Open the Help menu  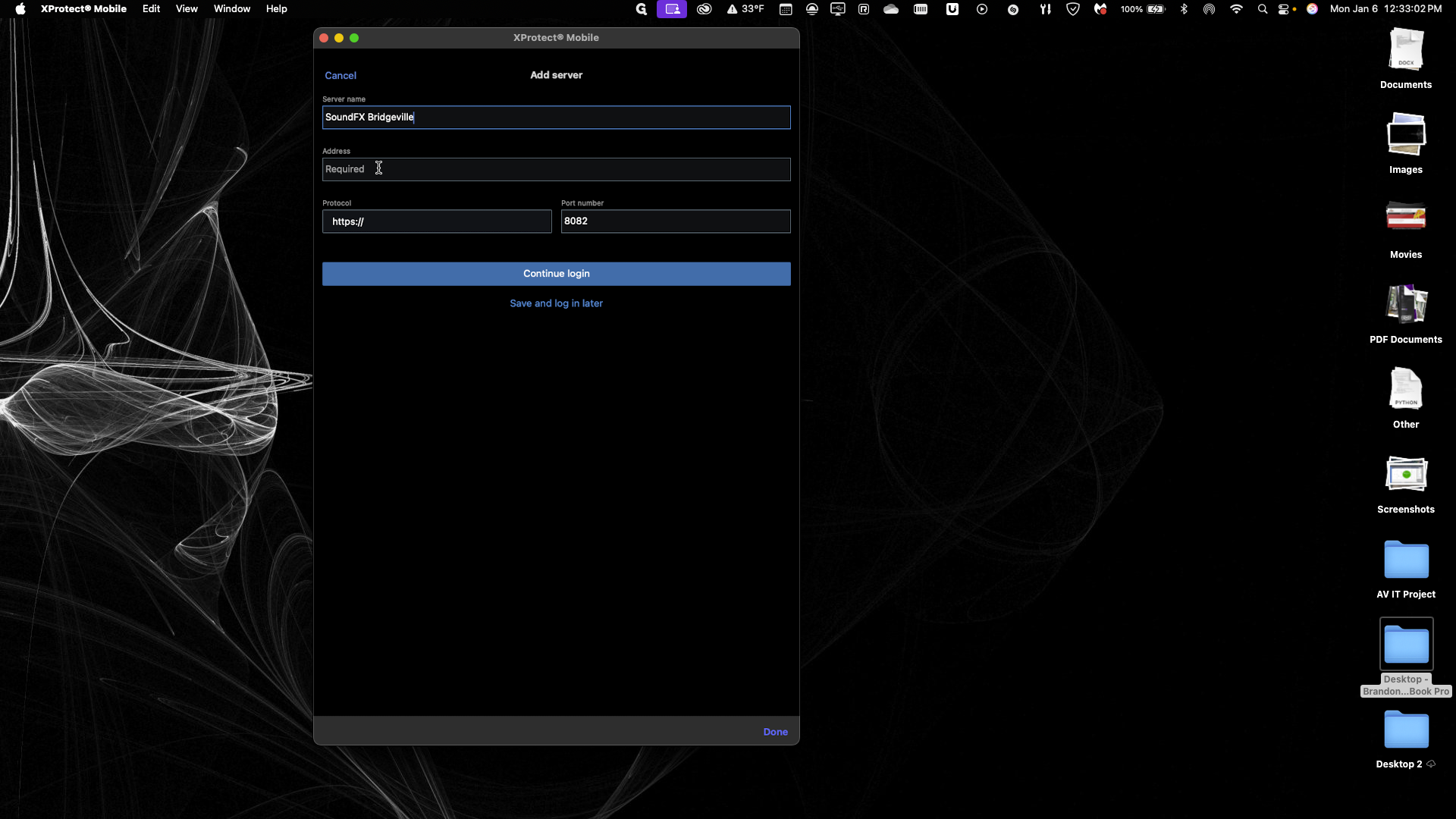pos(276,9)
